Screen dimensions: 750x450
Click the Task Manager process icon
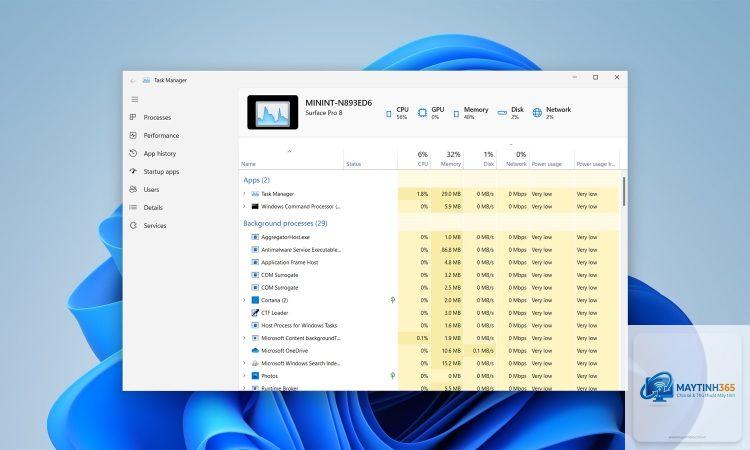point(255,194)
